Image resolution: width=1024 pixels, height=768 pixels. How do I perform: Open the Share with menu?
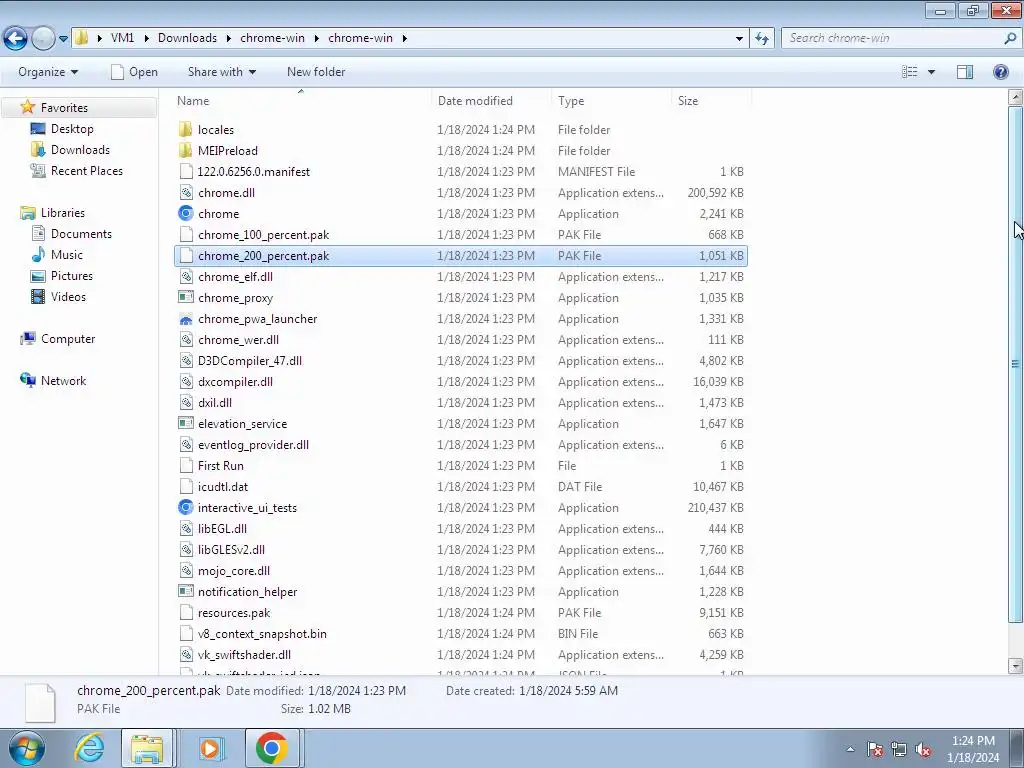pos(221,72)
